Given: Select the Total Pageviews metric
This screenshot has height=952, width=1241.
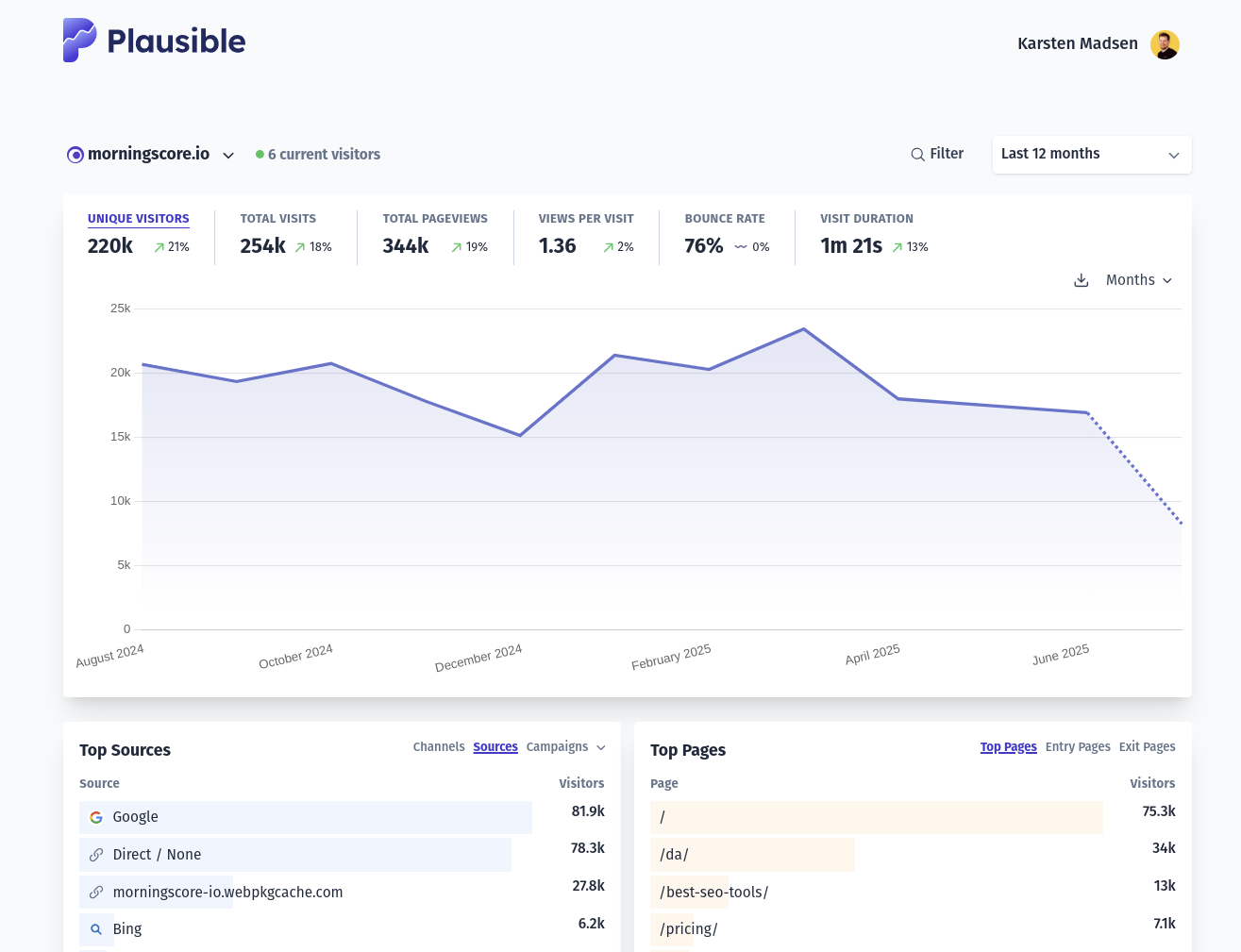Looking at the screenshot, I should (x=435, y=218).
